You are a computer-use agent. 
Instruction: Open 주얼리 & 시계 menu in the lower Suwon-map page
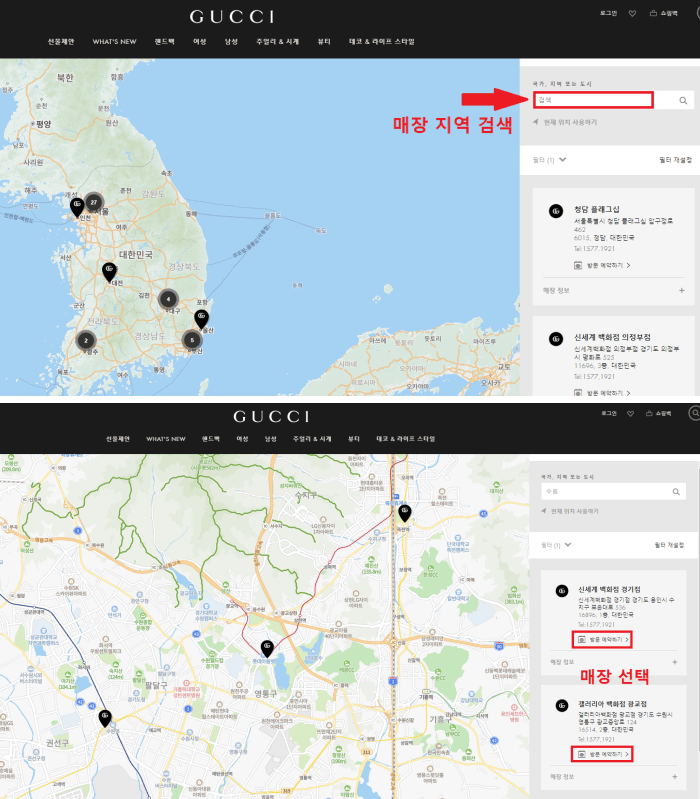tap(312, 439)
